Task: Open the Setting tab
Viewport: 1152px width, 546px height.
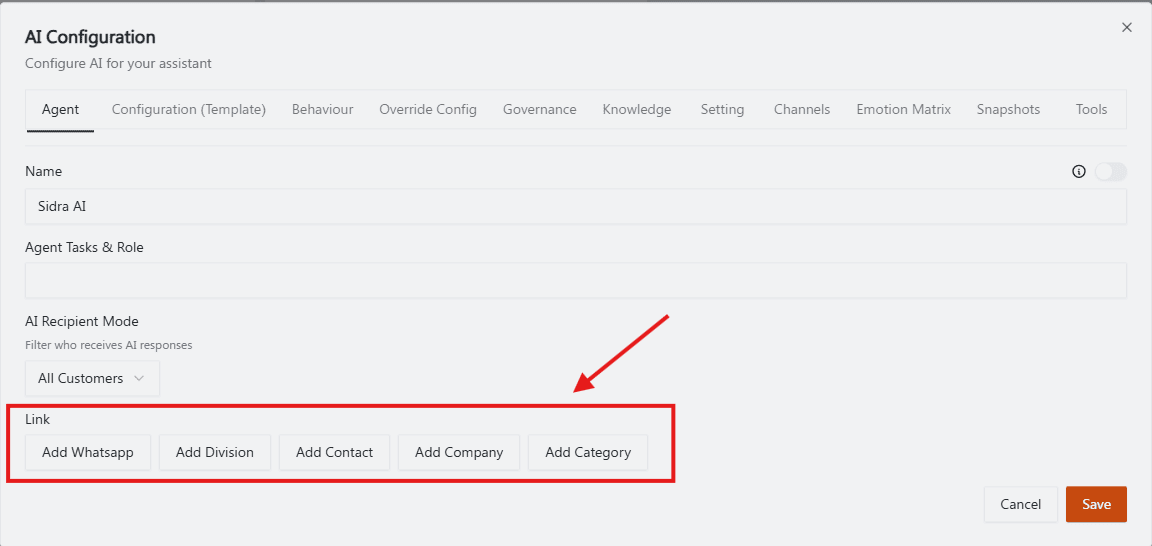Action: click(722, 109)
